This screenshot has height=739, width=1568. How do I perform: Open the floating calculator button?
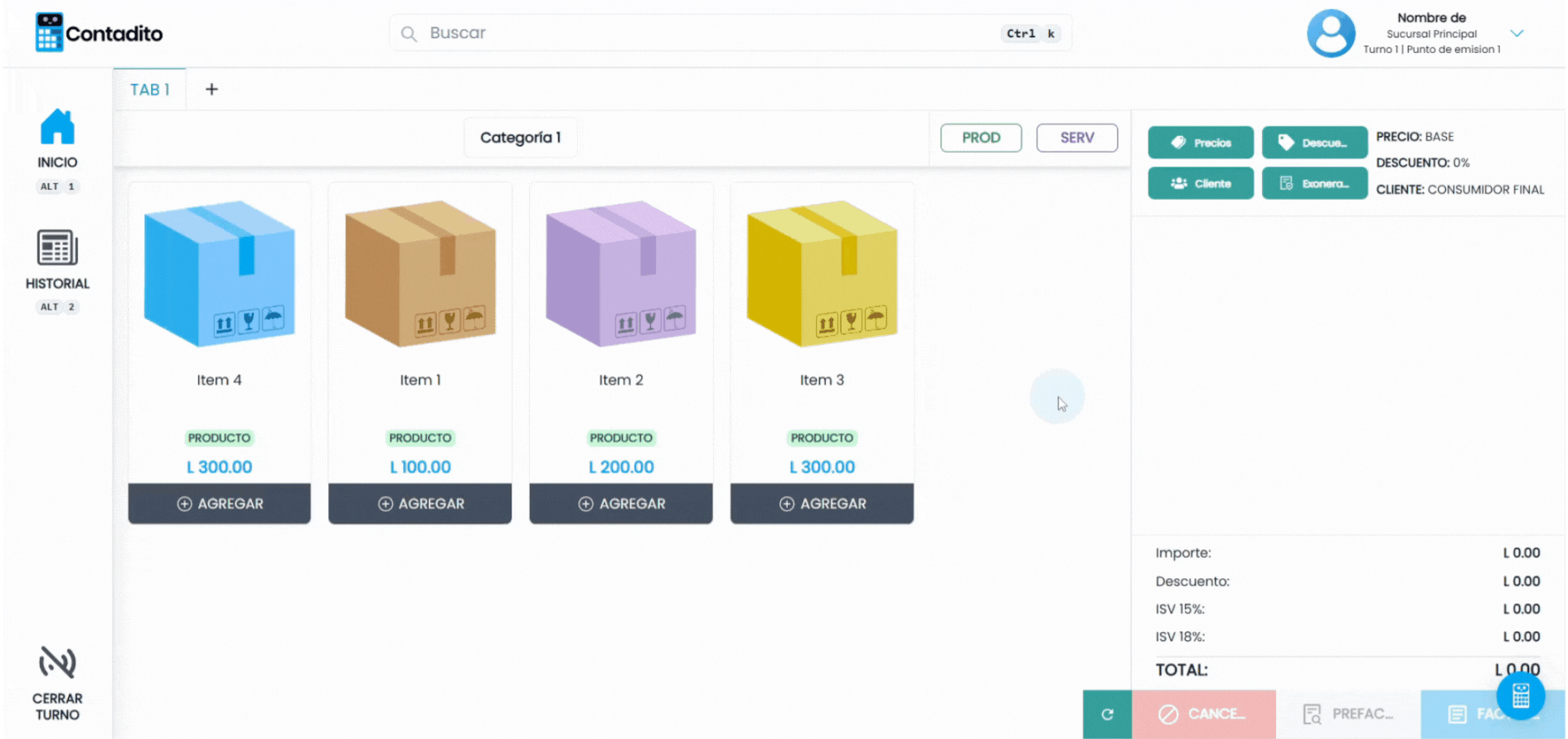(x=1521, y=696)
